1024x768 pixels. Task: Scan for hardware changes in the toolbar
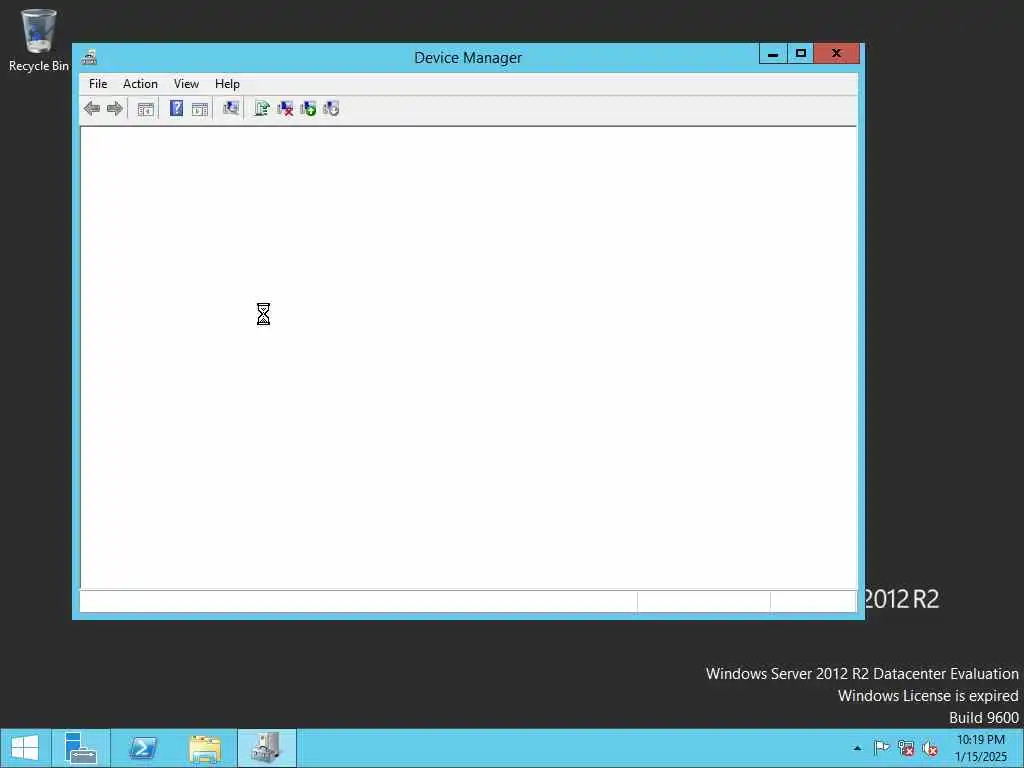coord(231,108)
